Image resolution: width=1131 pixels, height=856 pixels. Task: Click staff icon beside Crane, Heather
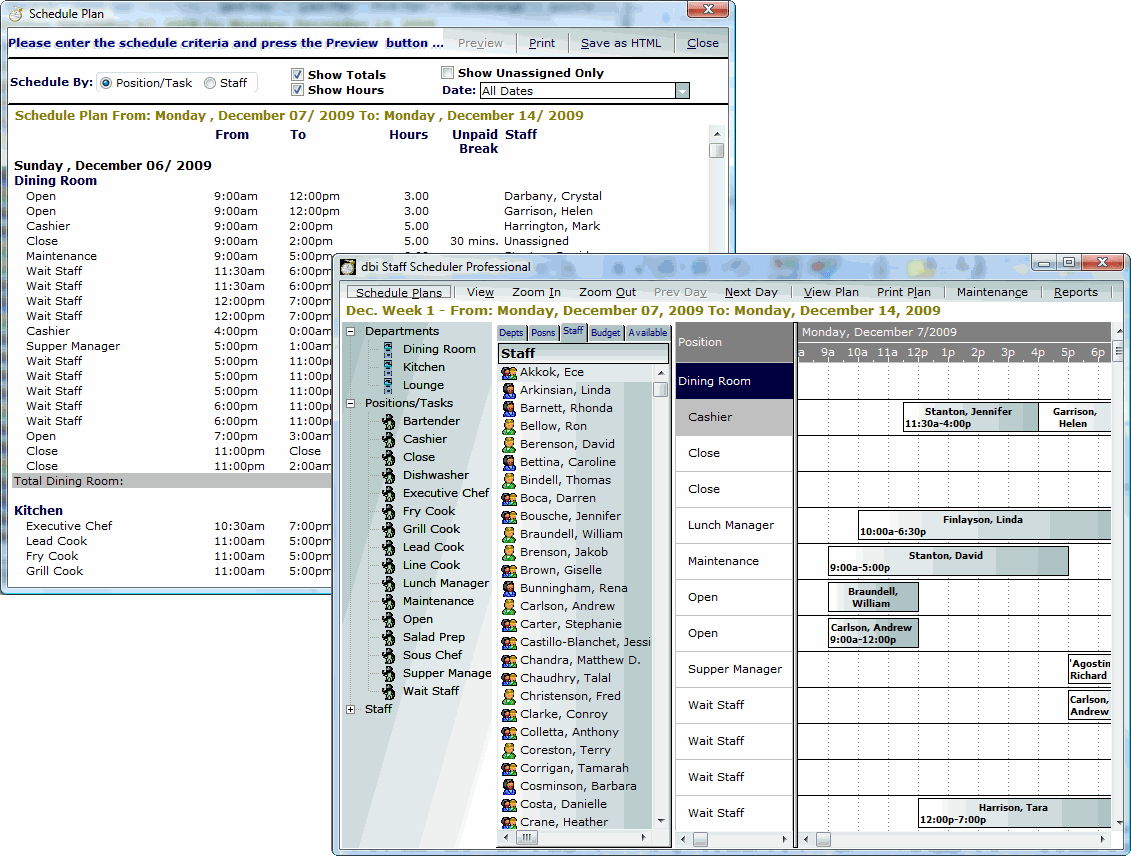509,823
